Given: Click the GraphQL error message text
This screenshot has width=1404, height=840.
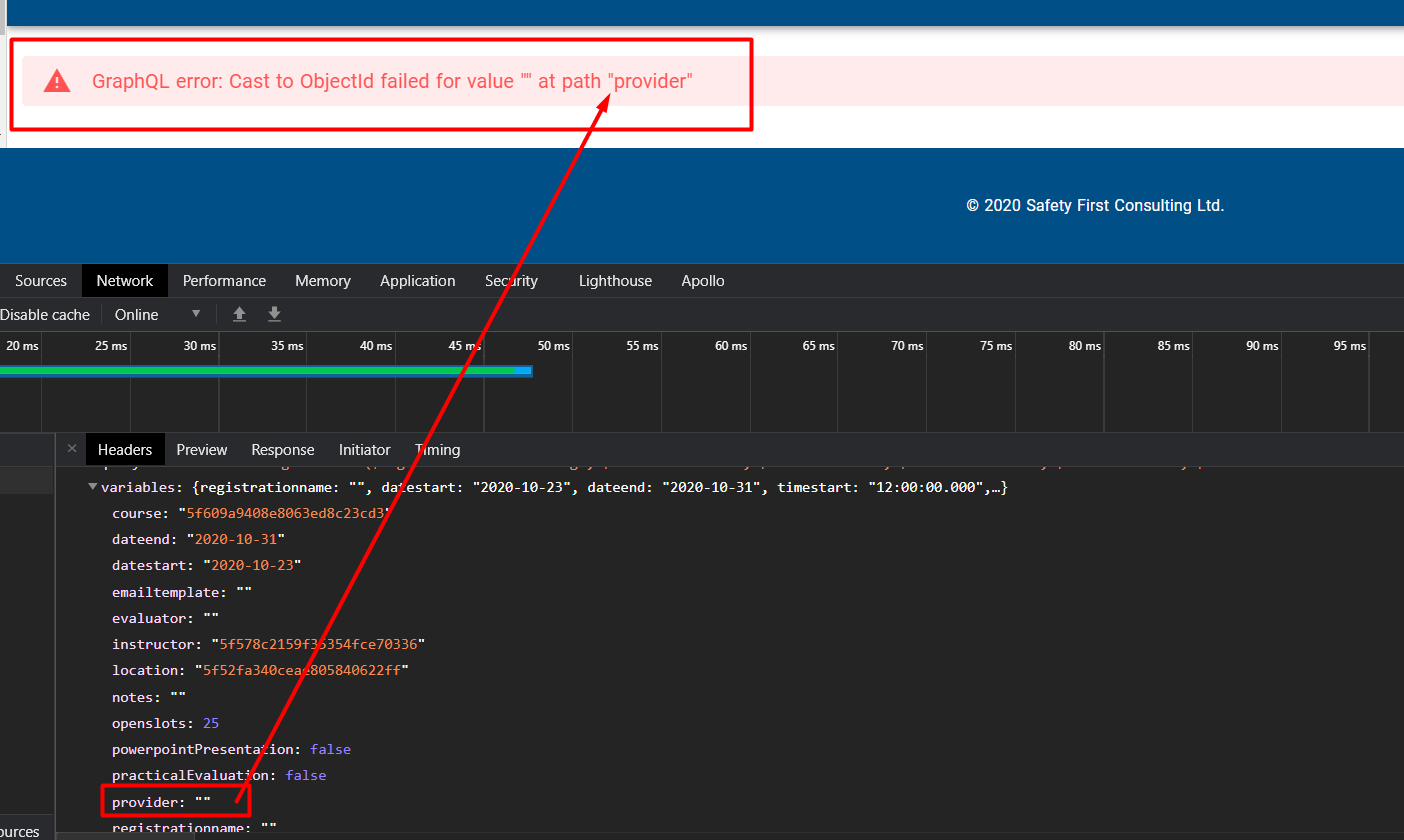Looking at the screenshot, I should [x=392, y=81].
